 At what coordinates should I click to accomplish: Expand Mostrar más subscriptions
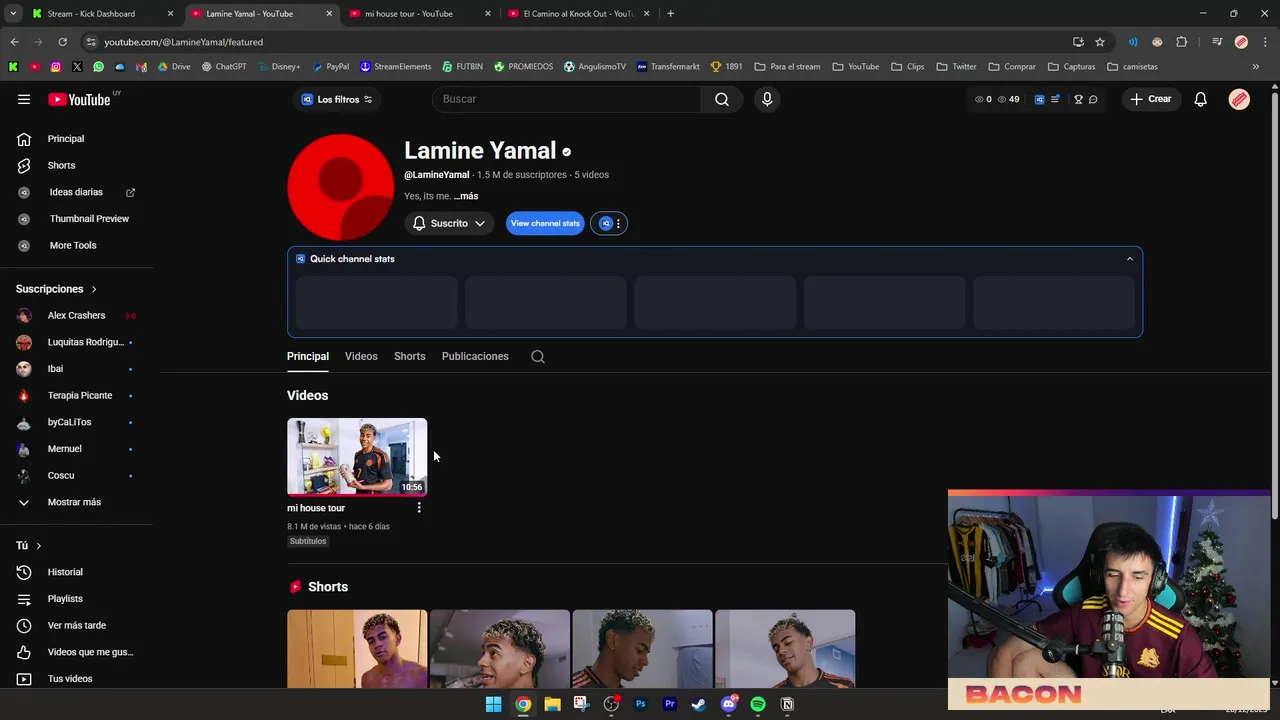(76, 502)
